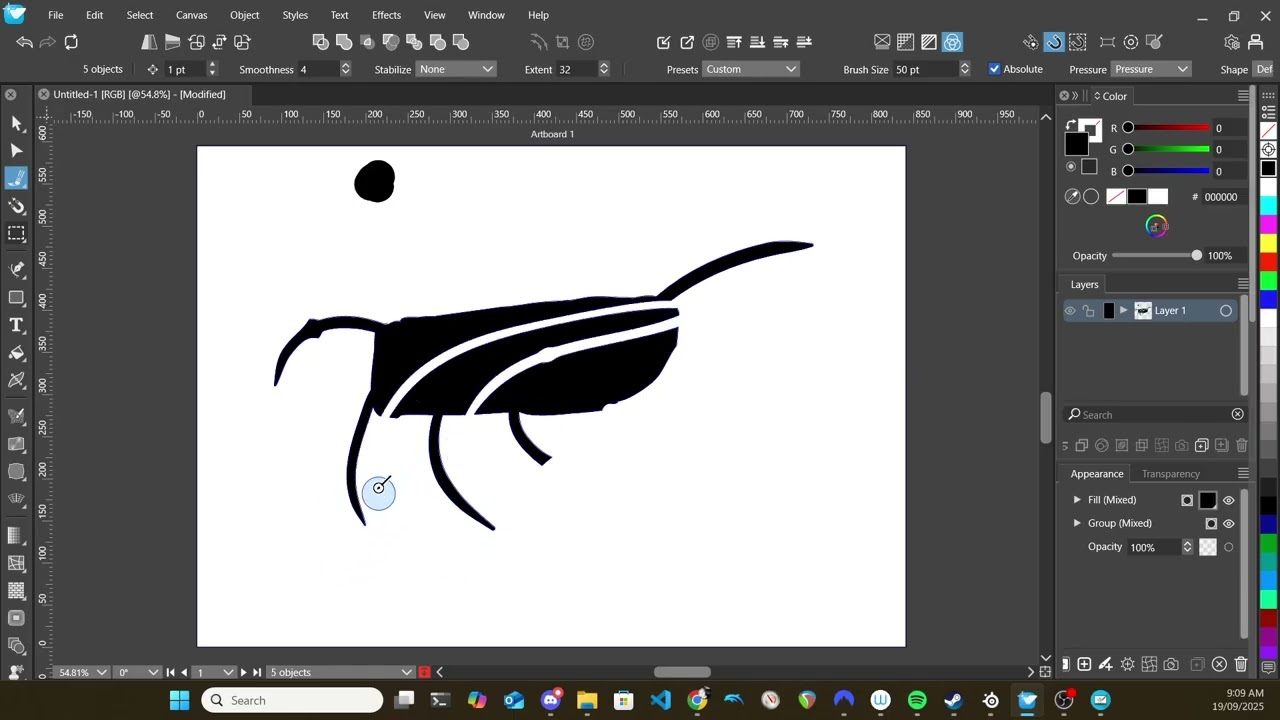
Task: Click the gear icon in Appearance panel footer
Action: point(1127,664)
